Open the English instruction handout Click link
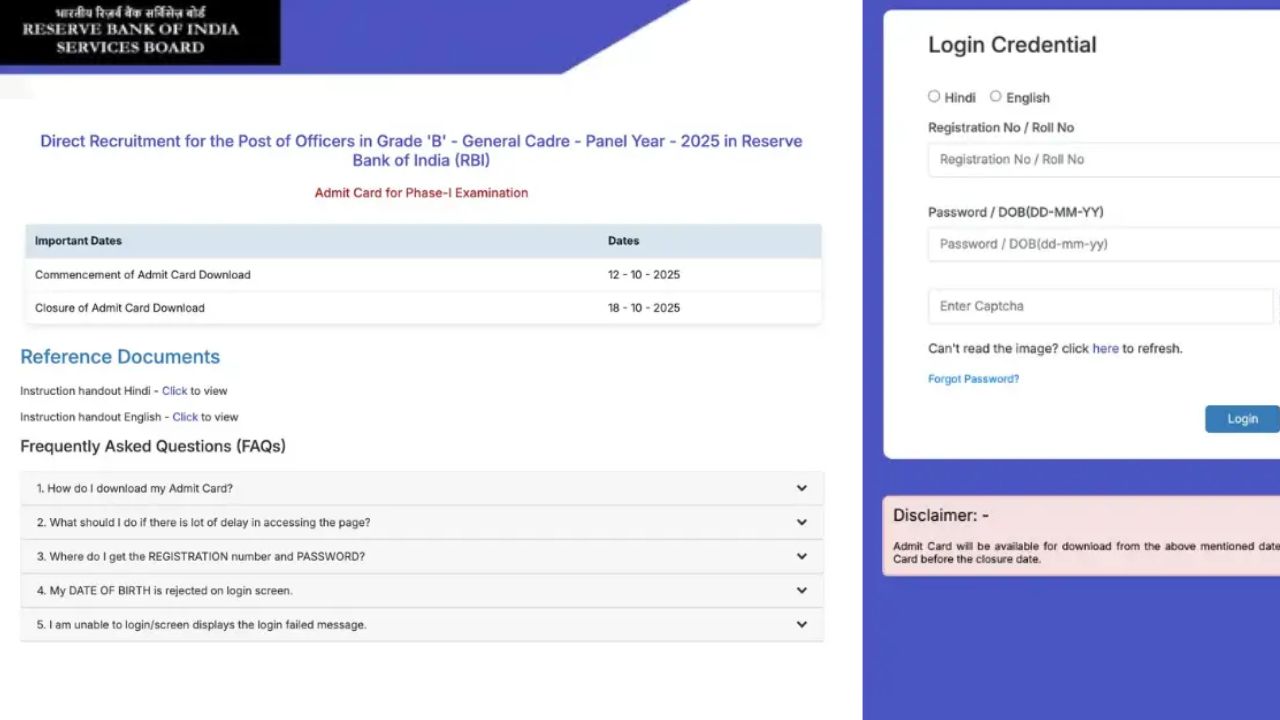This screenshot has height=720, width=1280. pyautogui.click(x=185, y=417)
